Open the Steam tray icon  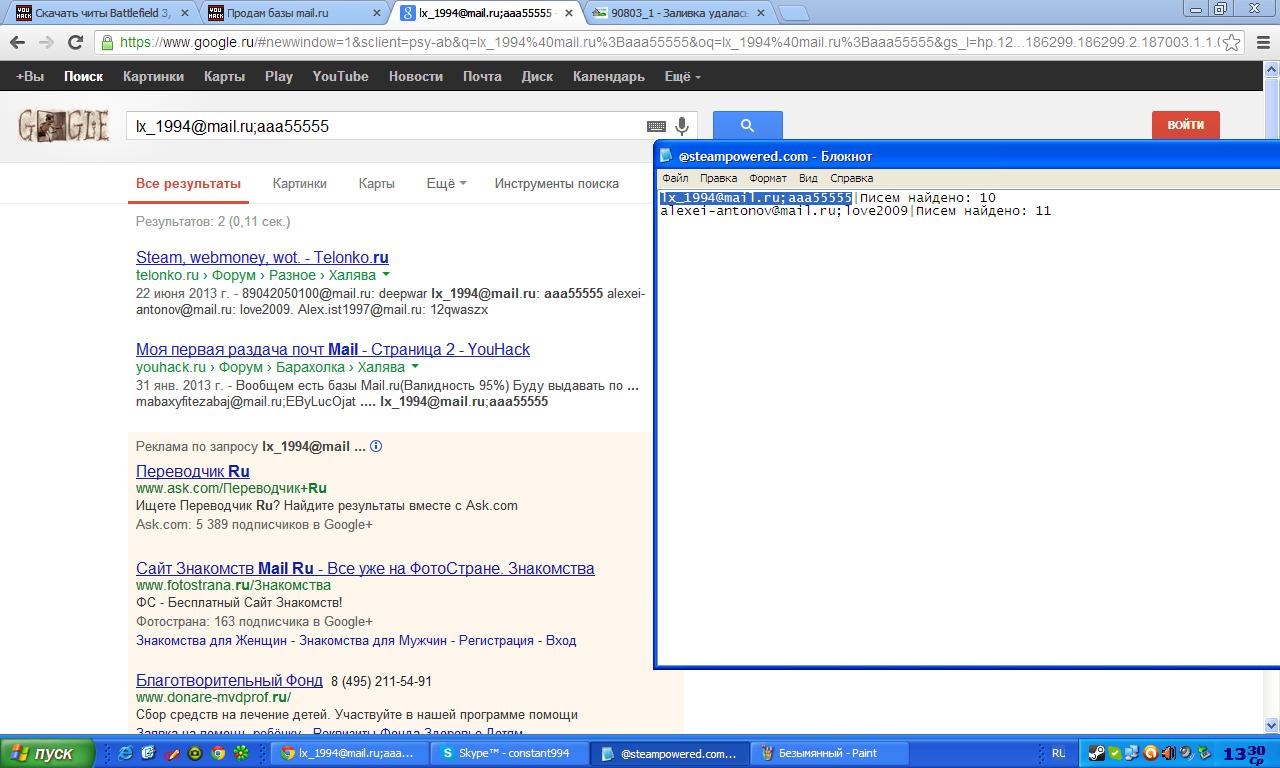tap(1097, 753)
